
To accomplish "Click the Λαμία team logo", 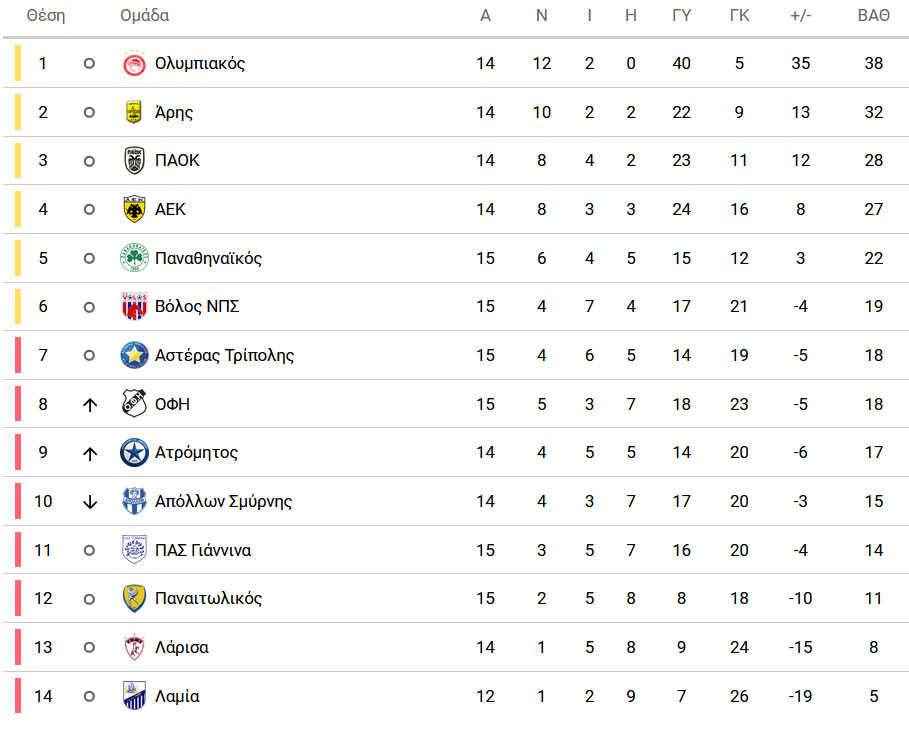I will pos(134,696).
